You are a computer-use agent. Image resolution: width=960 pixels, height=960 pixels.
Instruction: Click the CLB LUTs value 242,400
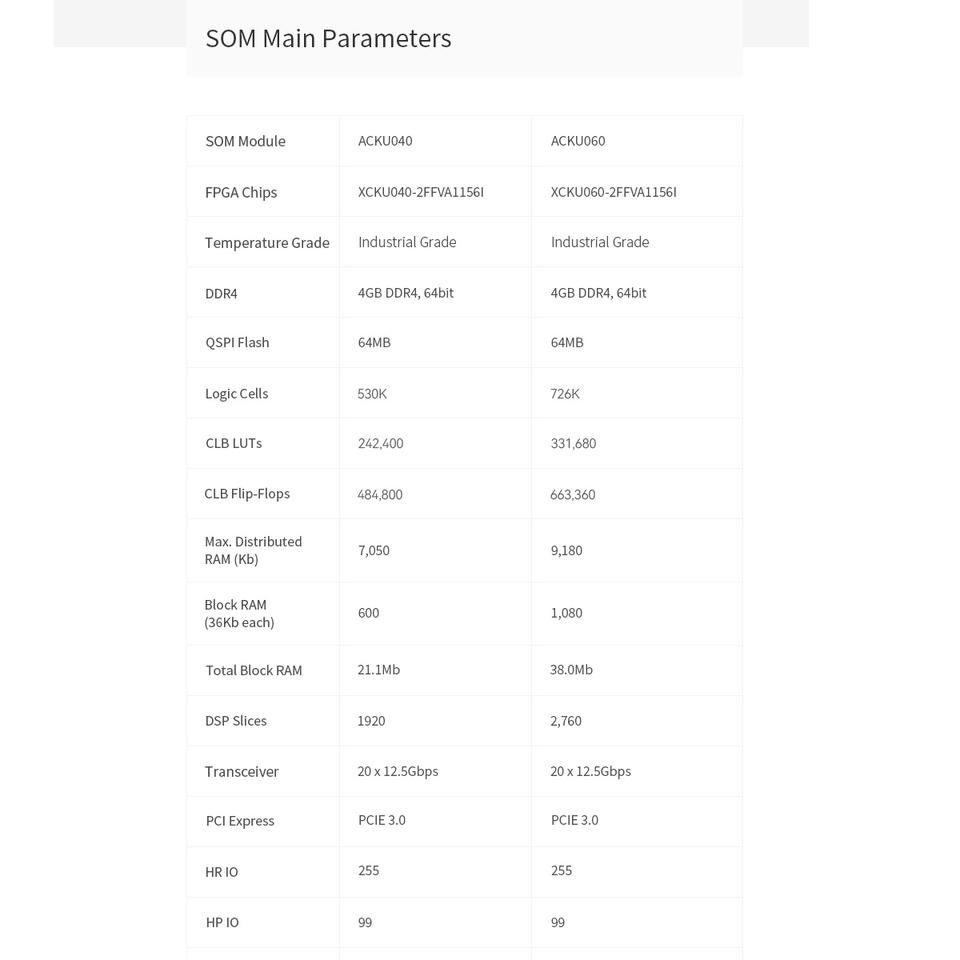click(x=381, y=443)
